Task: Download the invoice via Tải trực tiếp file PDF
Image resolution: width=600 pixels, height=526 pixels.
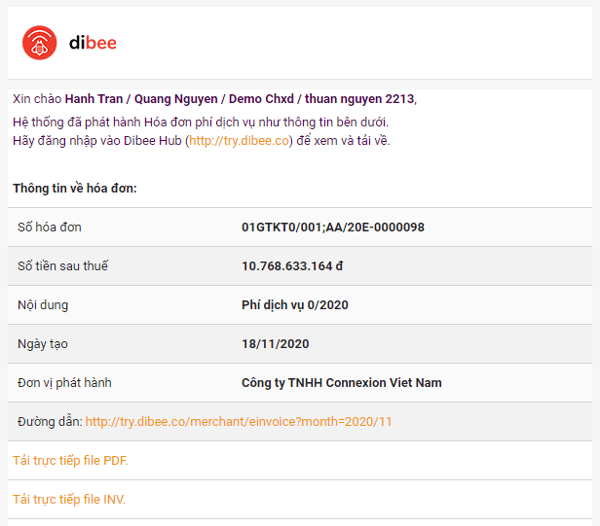Action: (70, 461)
